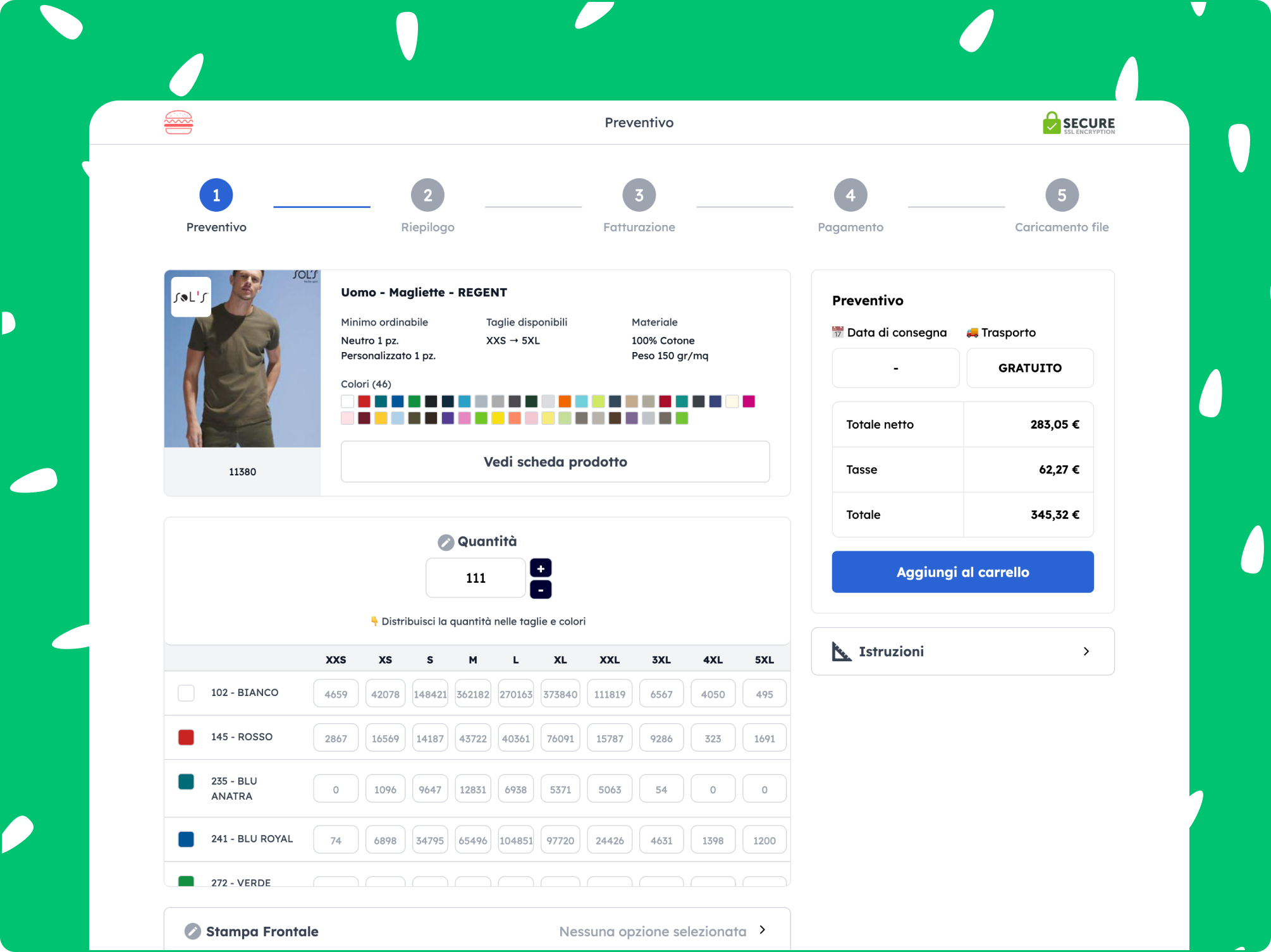Select the checkbox for 102 - BIANCO
1271x952 pixels.
click(186, 693)
